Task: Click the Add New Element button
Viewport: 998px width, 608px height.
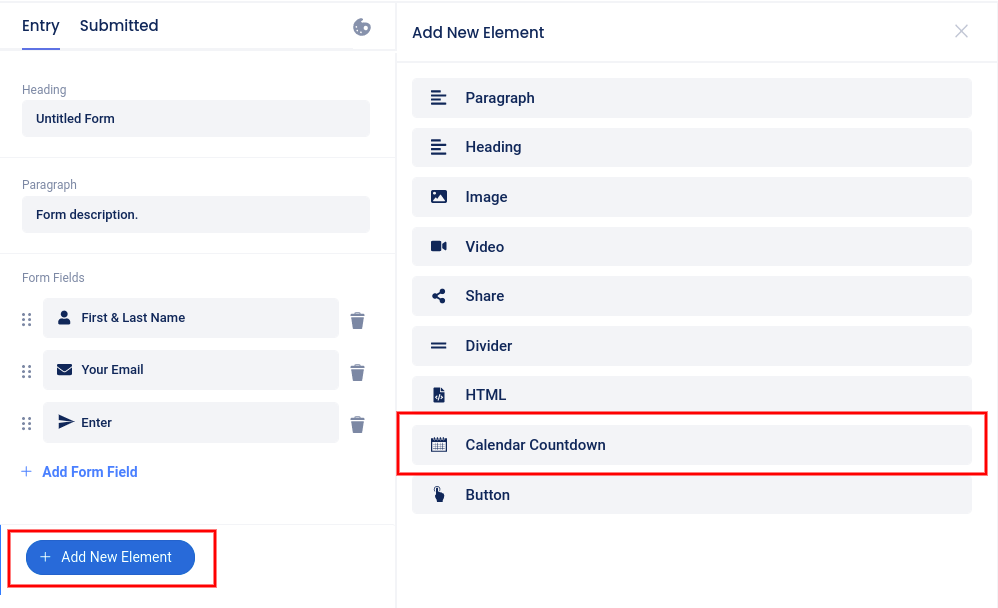Action: click(x=110, y=557)
